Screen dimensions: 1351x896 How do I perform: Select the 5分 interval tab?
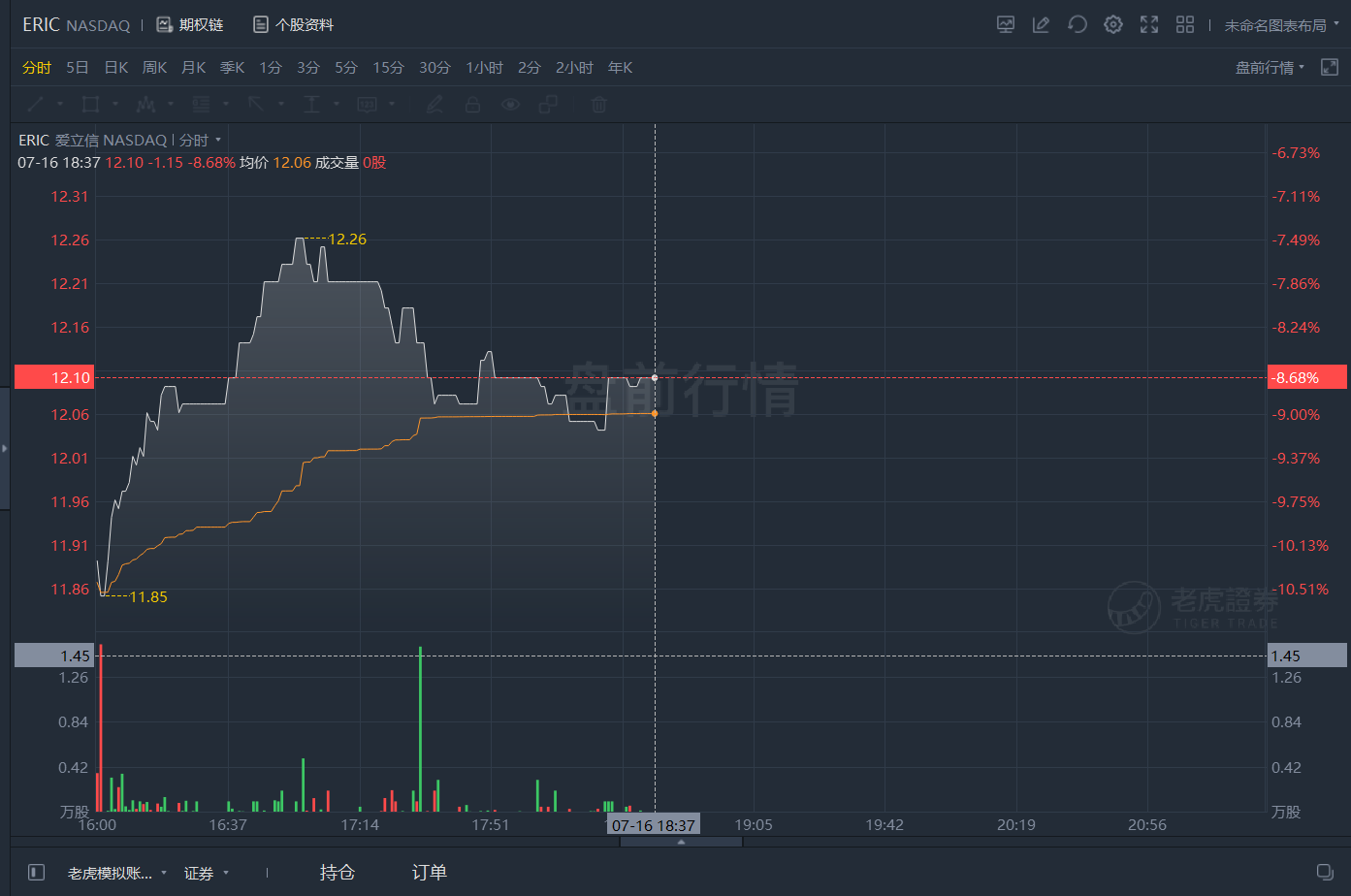(x=346, y=67)
